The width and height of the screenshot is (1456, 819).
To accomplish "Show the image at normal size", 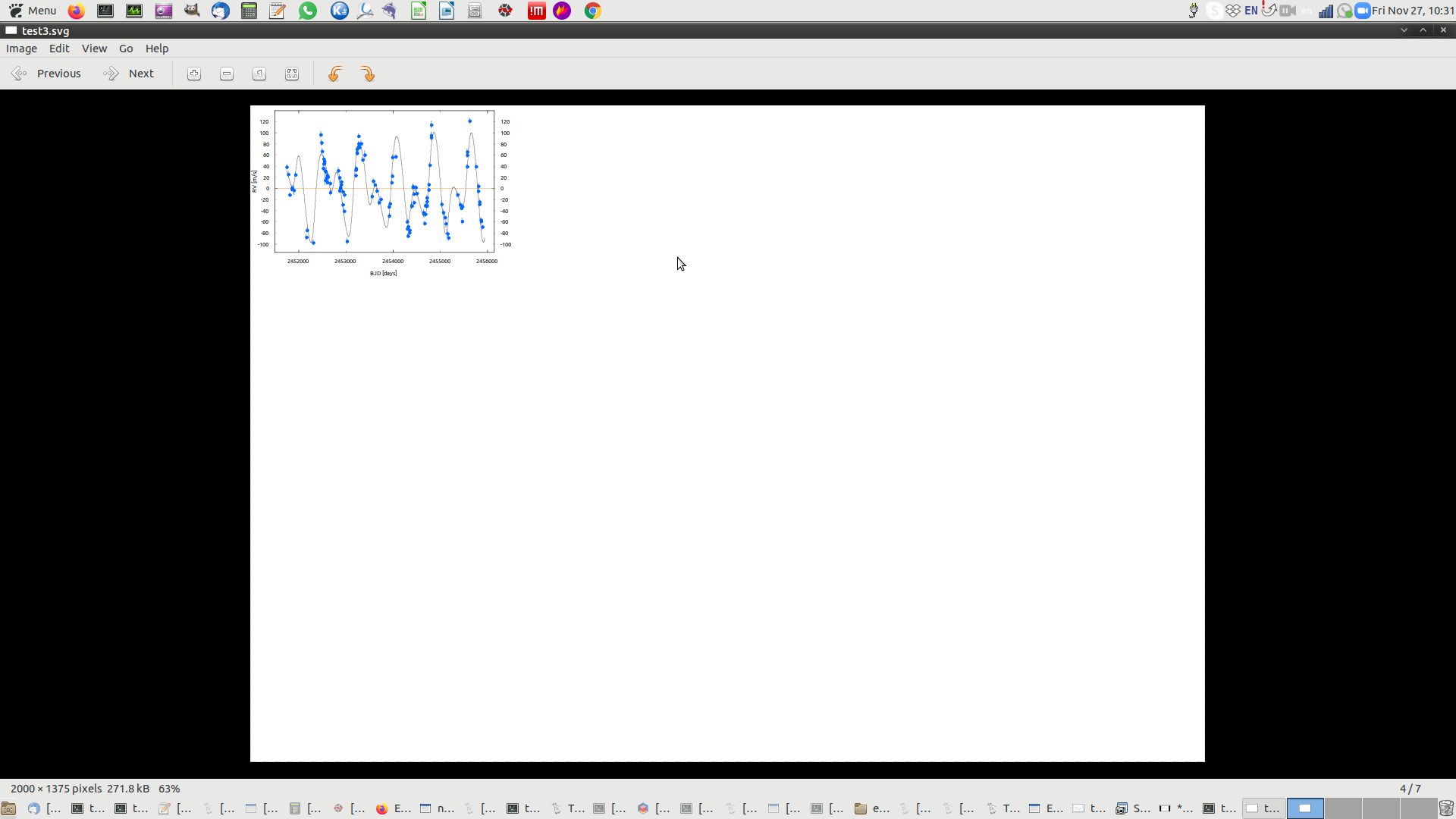I will point(259,74).
